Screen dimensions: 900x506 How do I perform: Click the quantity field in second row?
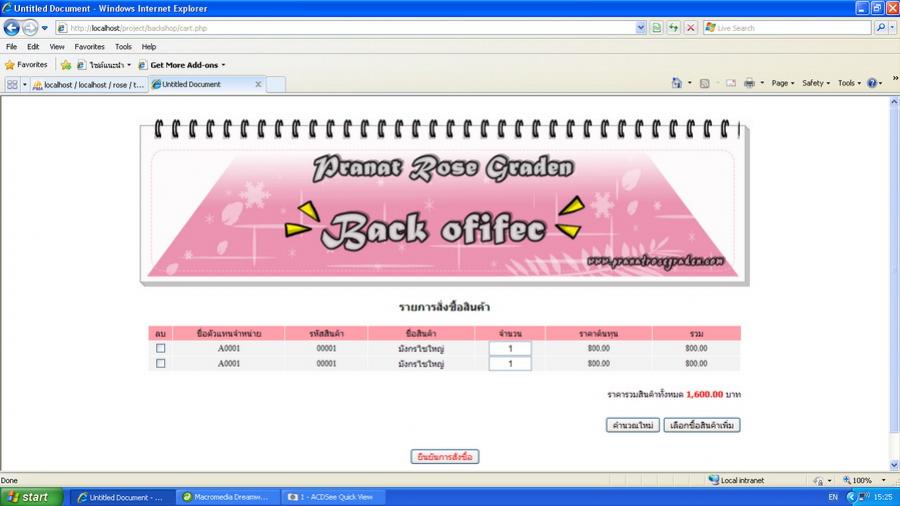510,363
